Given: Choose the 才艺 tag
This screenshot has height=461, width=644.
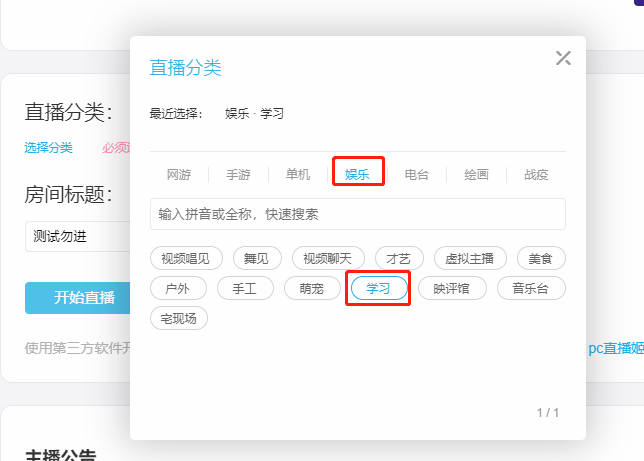Looking at the screenshot, I should click(x=398, y=258).
